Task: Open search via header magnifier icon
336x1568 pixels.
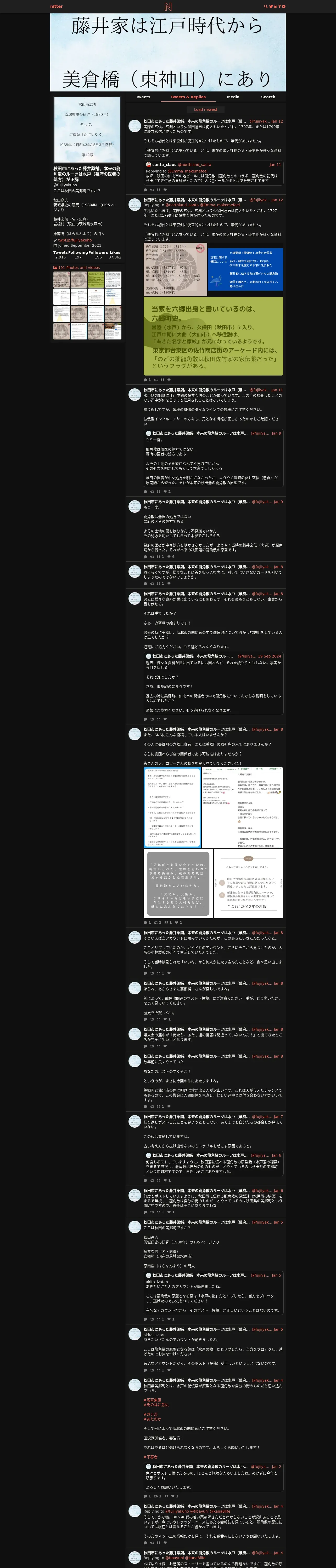Action: pos(265,6)
